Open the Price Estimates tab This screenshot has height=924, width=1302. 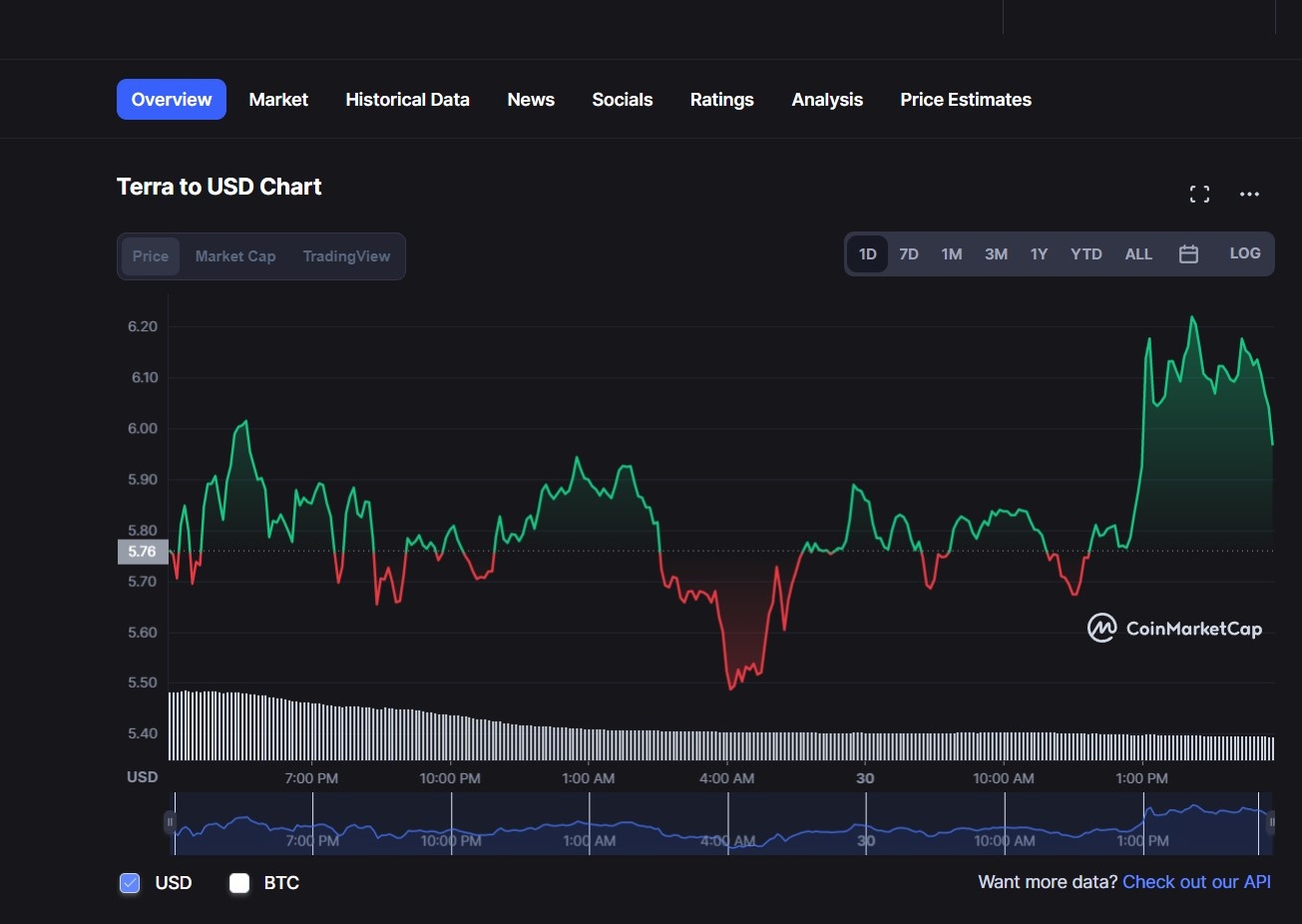coord(965,100)
